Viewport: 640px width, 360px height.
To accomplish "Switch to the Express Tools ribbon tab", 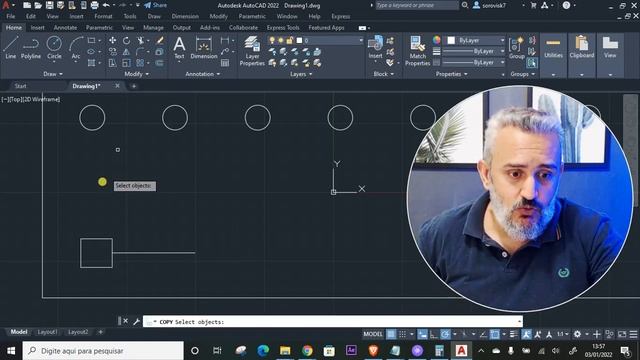I will point(283,28).
